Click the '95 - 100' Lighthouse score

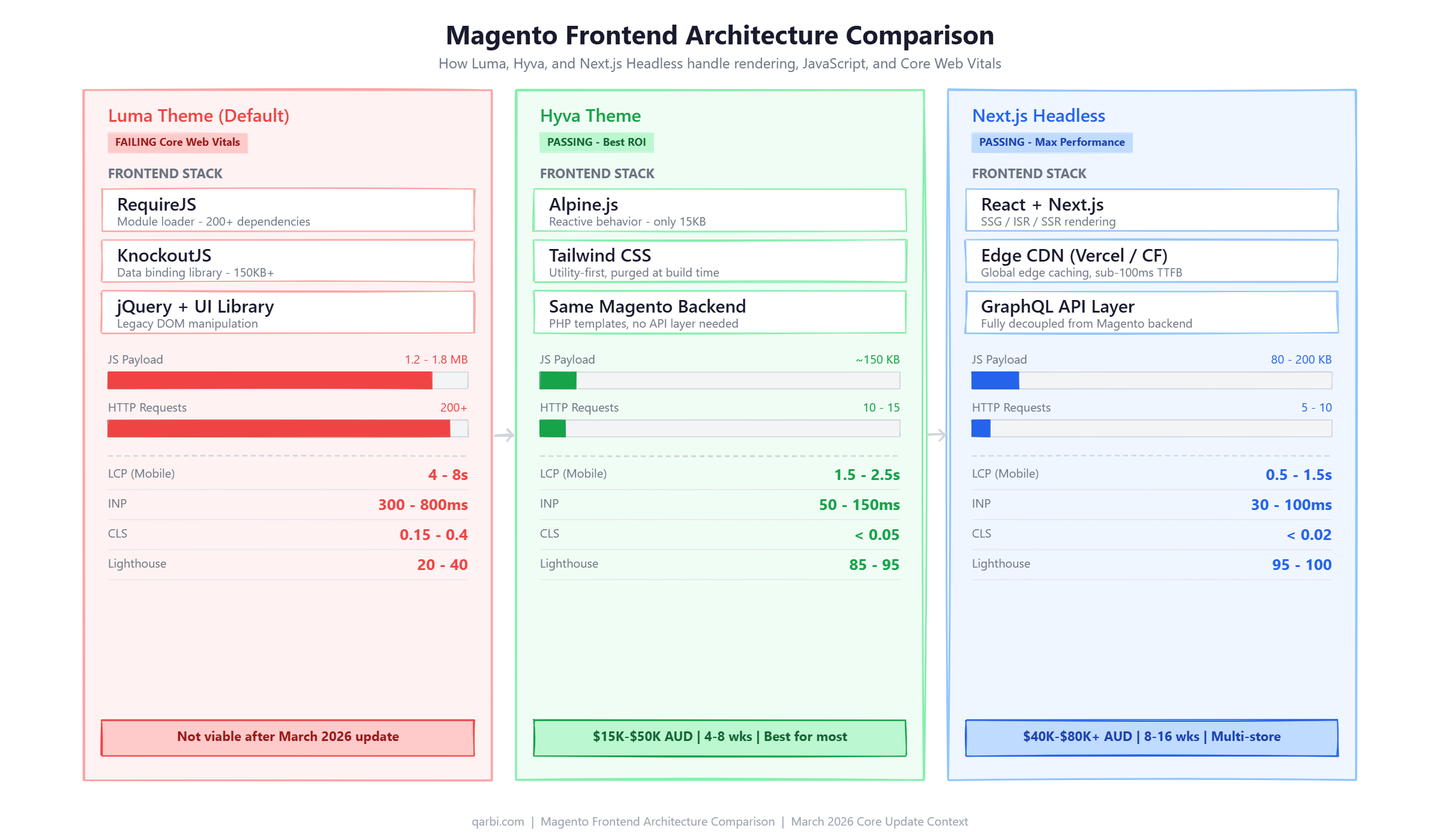click(x=1302, y=565)
